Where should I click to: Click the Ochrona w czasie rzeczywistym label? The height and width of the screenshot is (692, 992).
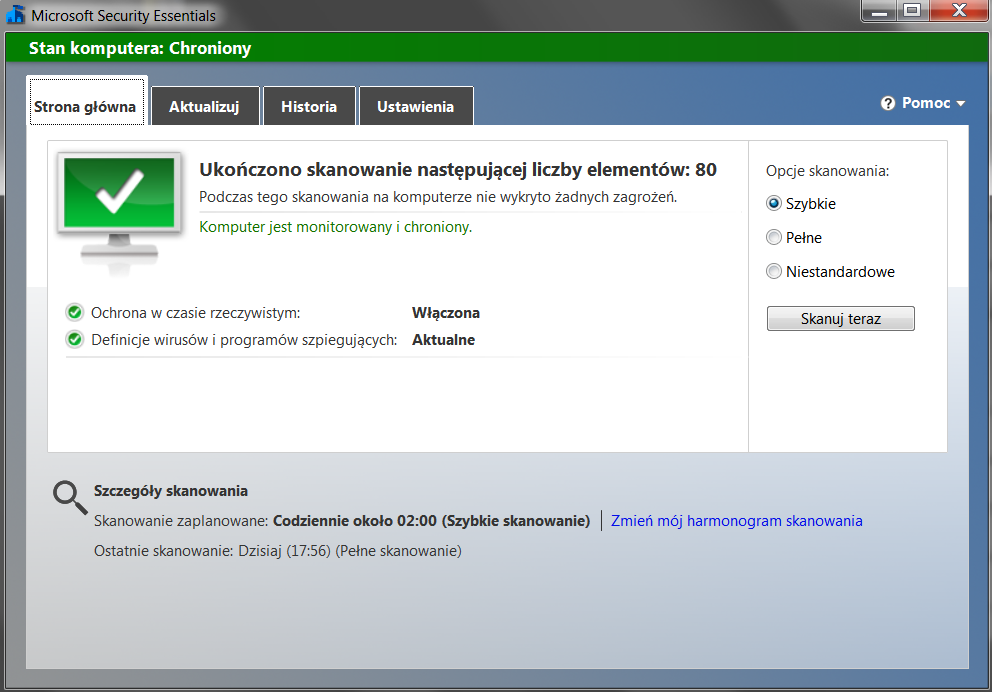(195, 313)
